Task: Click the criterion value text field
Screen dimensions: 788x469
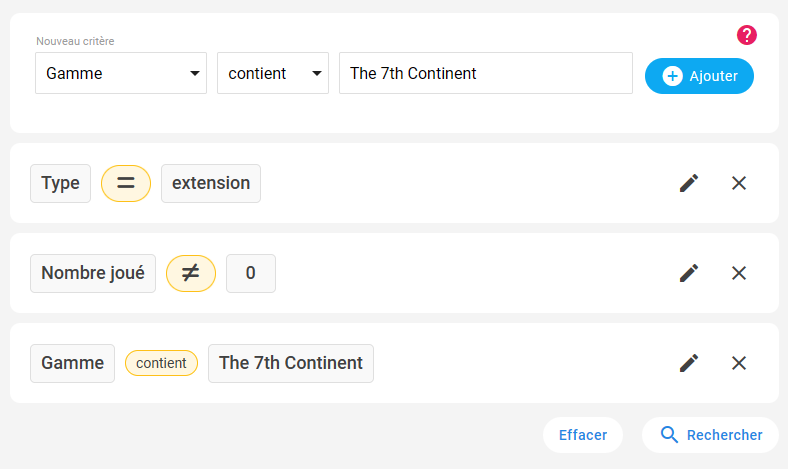Action: 485,73
